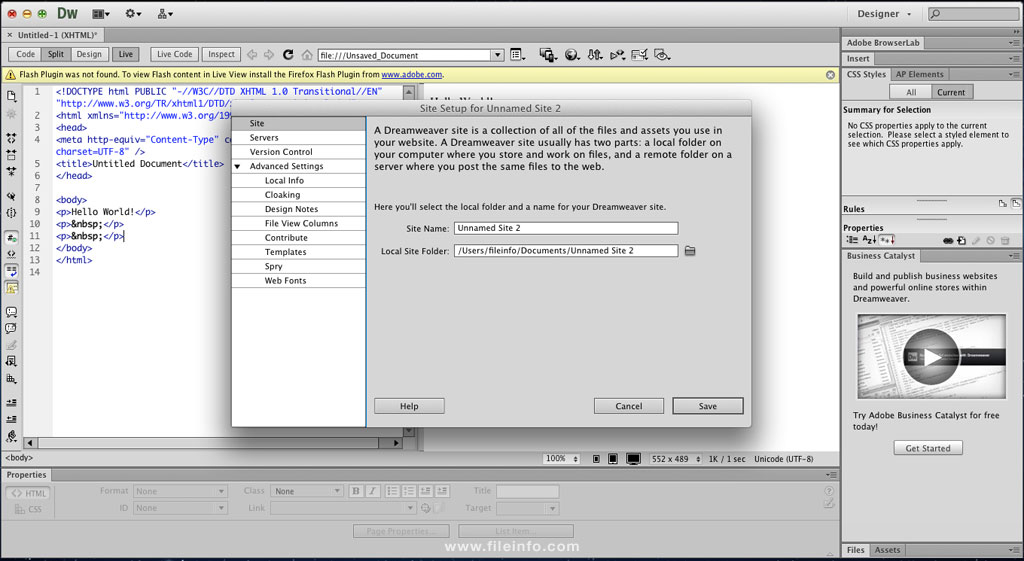
Task: Open the Visual Aids eye icon
Action: point(662,55)
